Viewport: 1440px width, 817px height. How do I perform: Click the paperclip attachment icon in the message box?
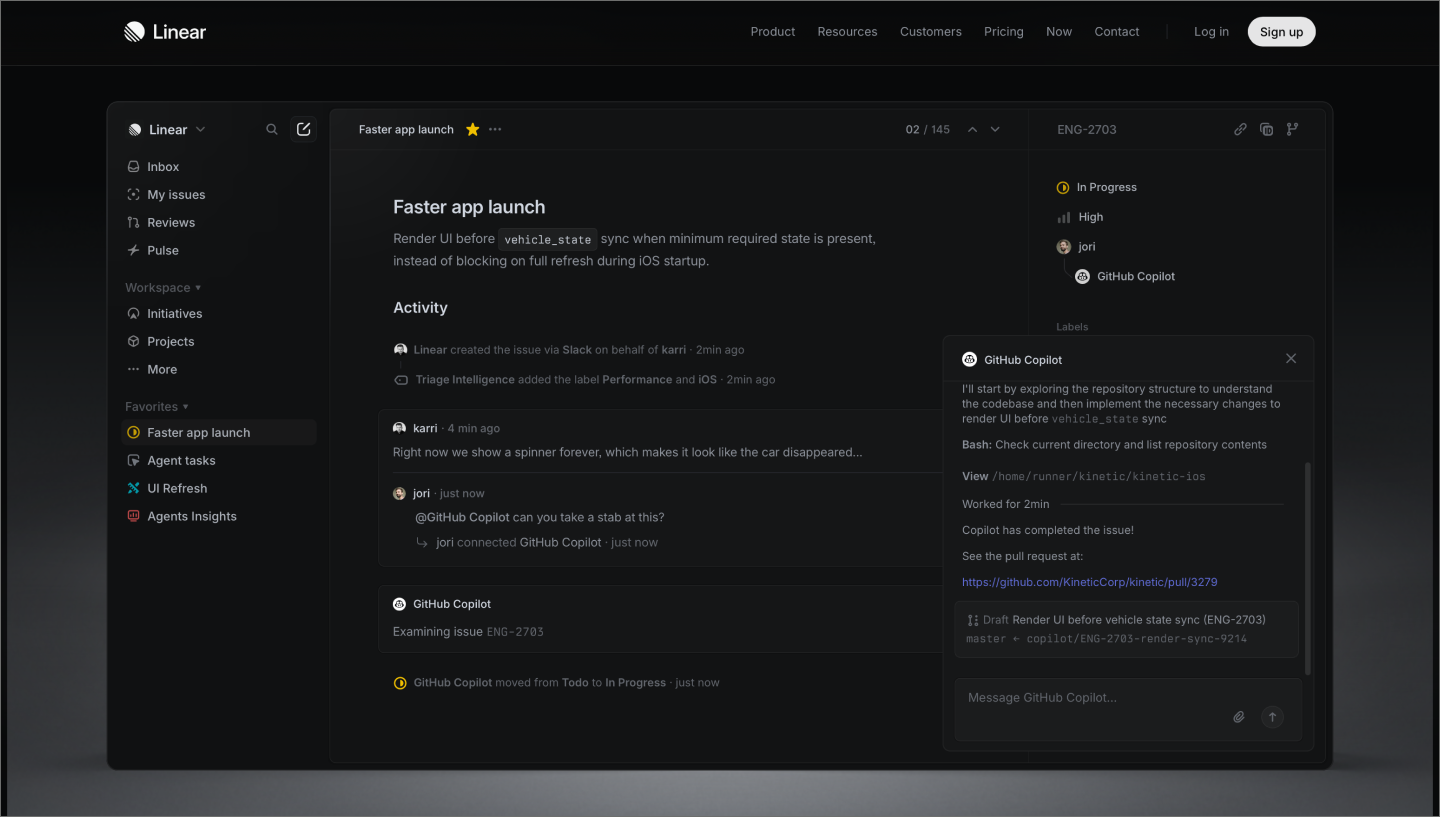1239,717
